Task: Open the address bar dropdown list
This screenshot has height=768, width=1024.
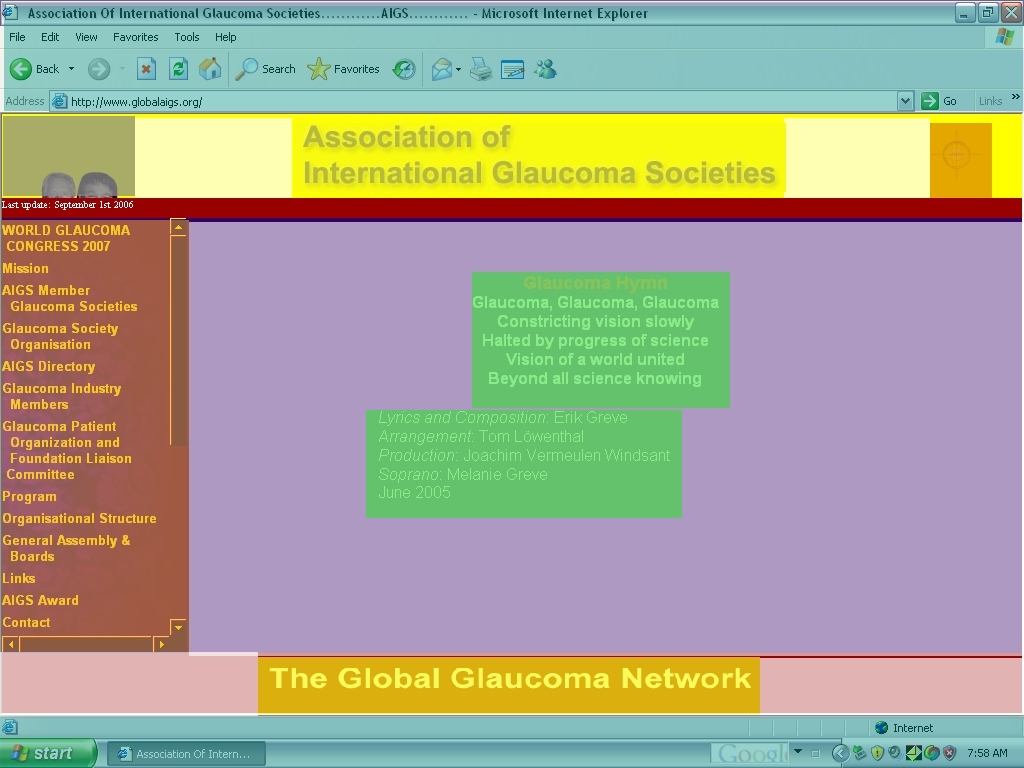Action: click(x=905, y=101)
